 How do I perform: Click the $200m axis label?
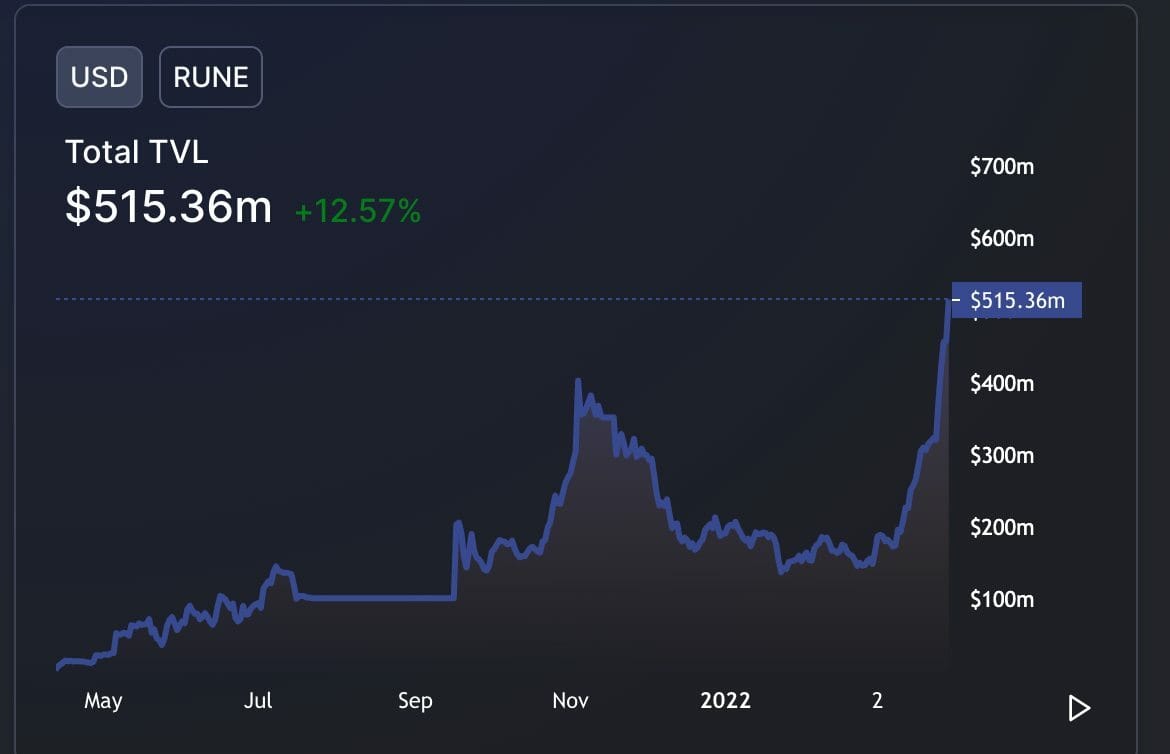1001,528
